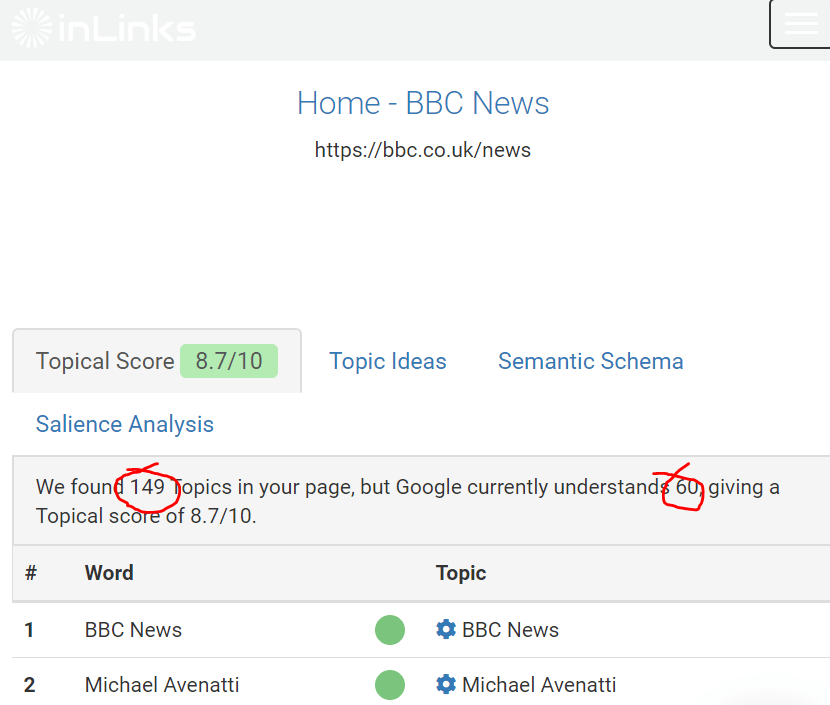Click the # column header
Image resolution: width=830 pixels, height=705 pixels.
coord(31,573)
